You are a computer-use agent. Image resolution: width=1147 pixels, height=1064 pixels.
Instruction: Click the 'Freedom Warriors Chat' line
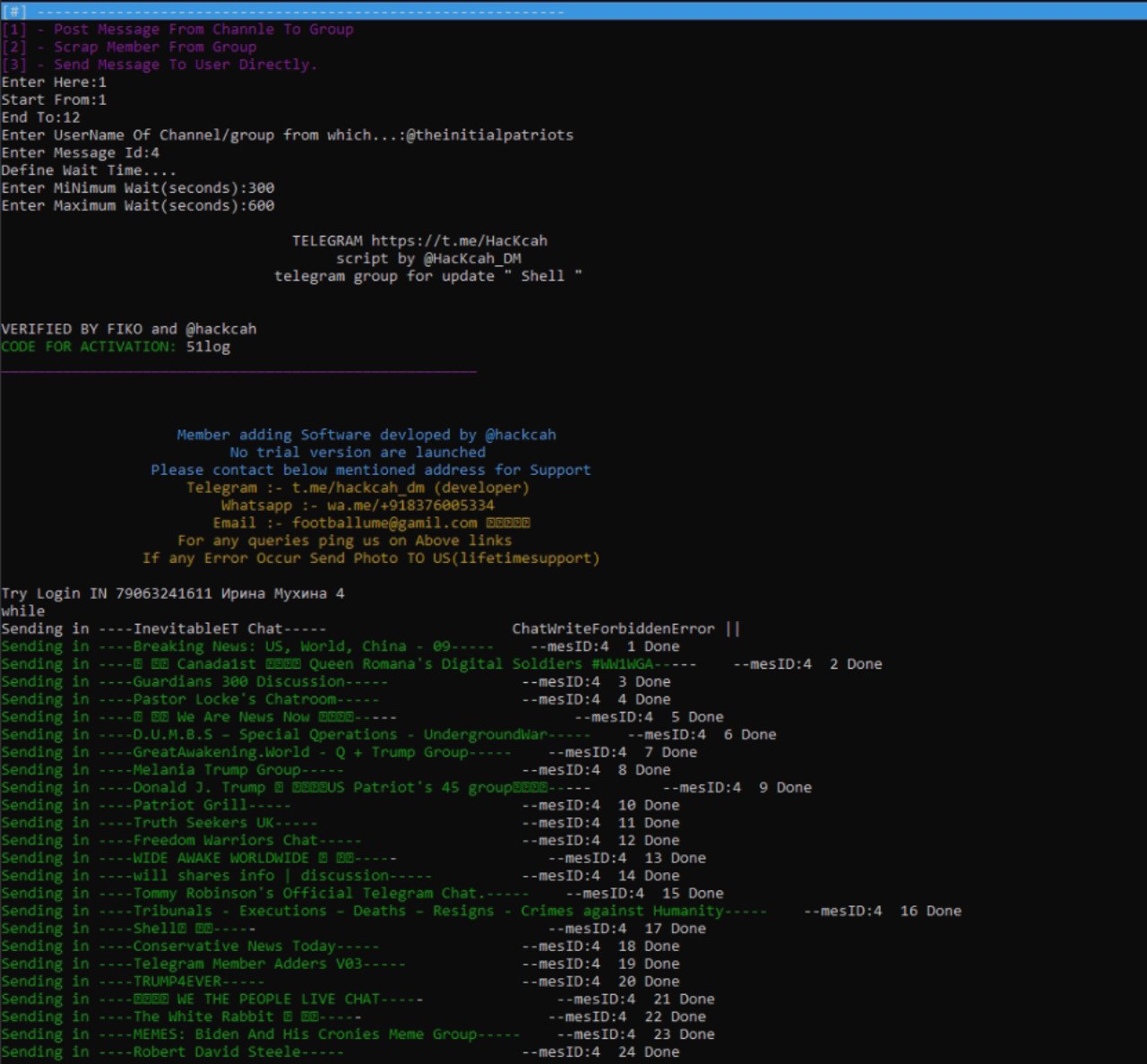(x=341, y=841)
